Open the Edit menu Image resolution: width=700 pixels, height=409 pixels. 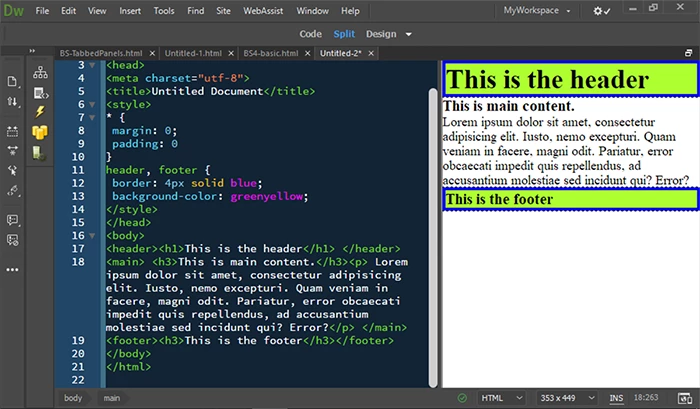(68, 11)
